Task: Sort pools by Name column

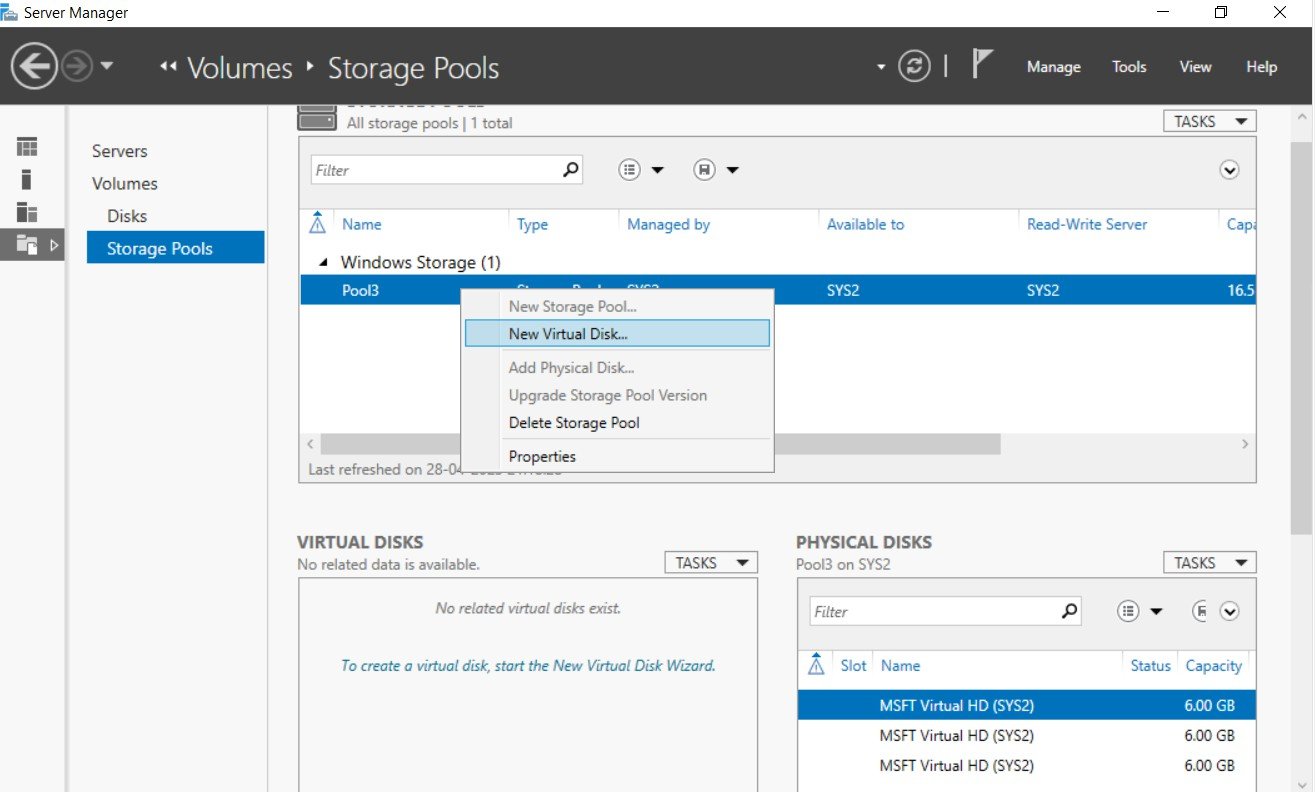Action: (361, 224)
